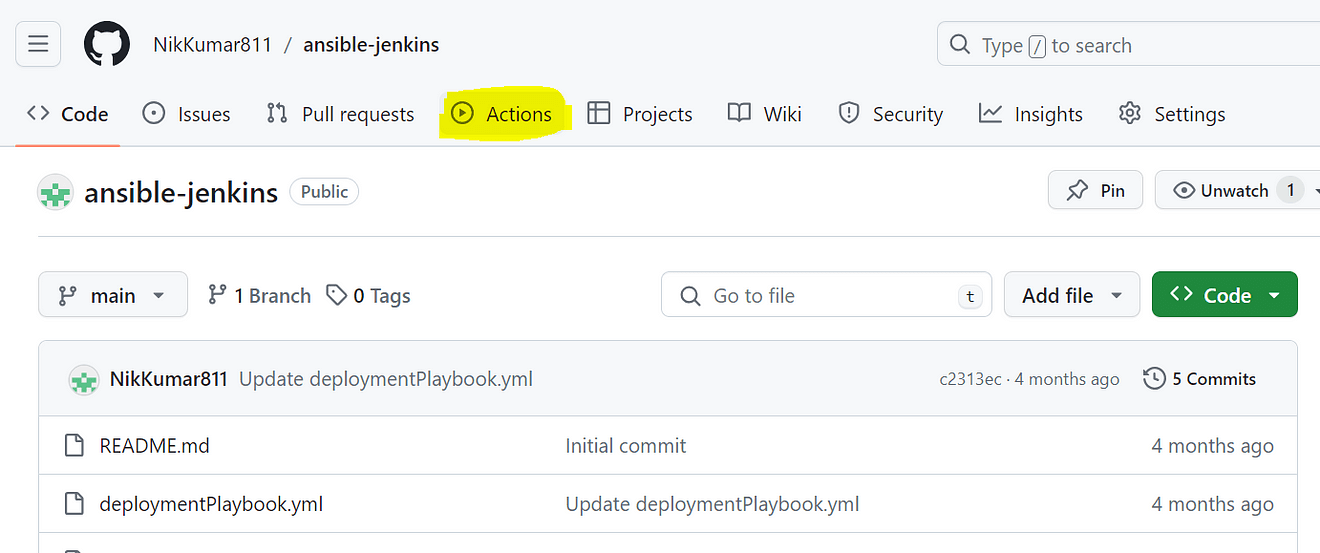Click the Unwatch button
Viewport: 1320px width, 553px height.
[x=1221, y=190]
